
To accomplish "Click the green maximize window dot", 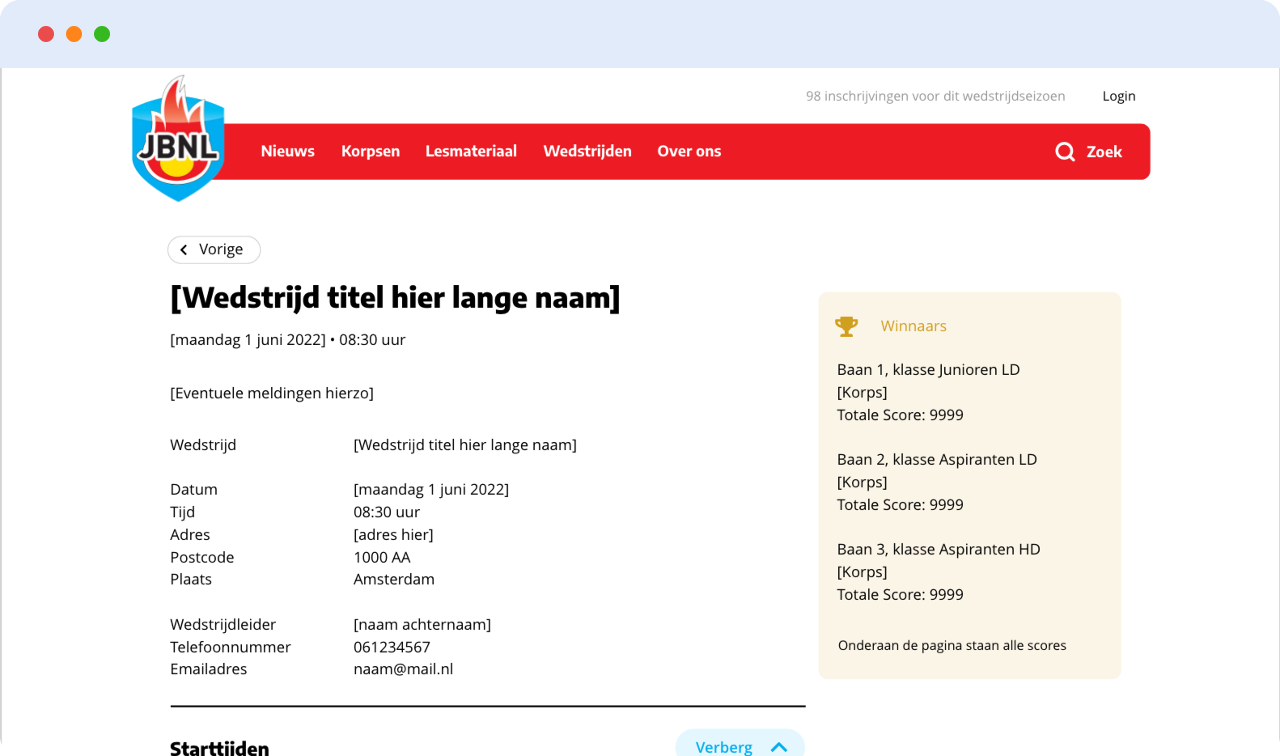I will [102, 34].
